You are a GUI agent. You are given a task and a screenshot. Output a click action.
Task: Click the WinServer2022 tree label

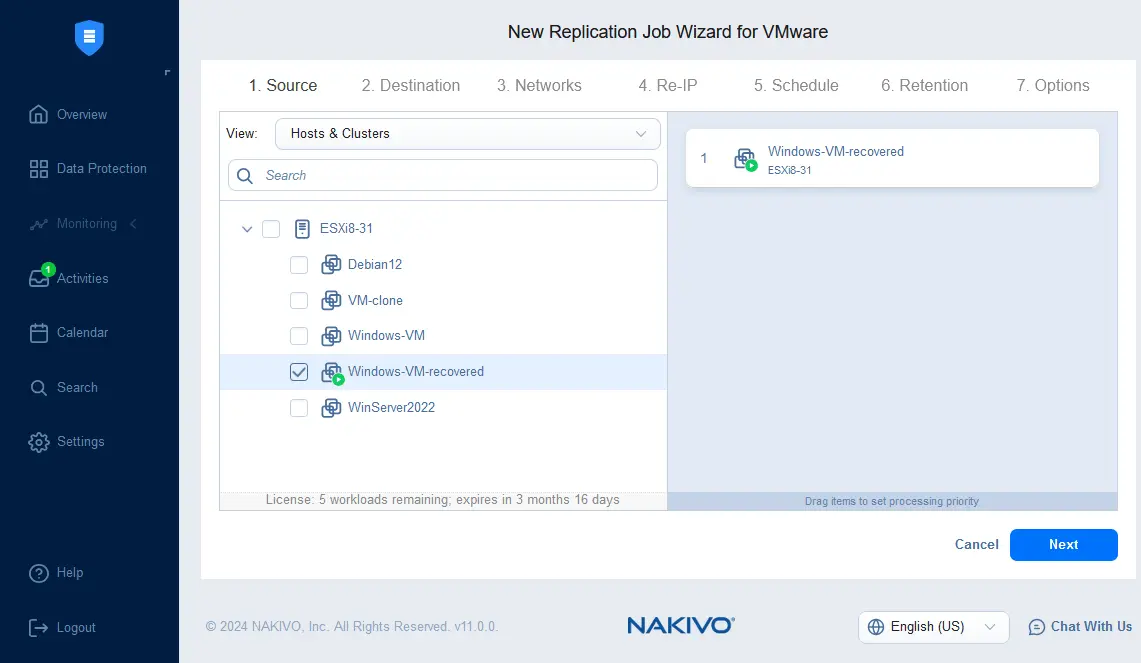[x=391, y=408]
